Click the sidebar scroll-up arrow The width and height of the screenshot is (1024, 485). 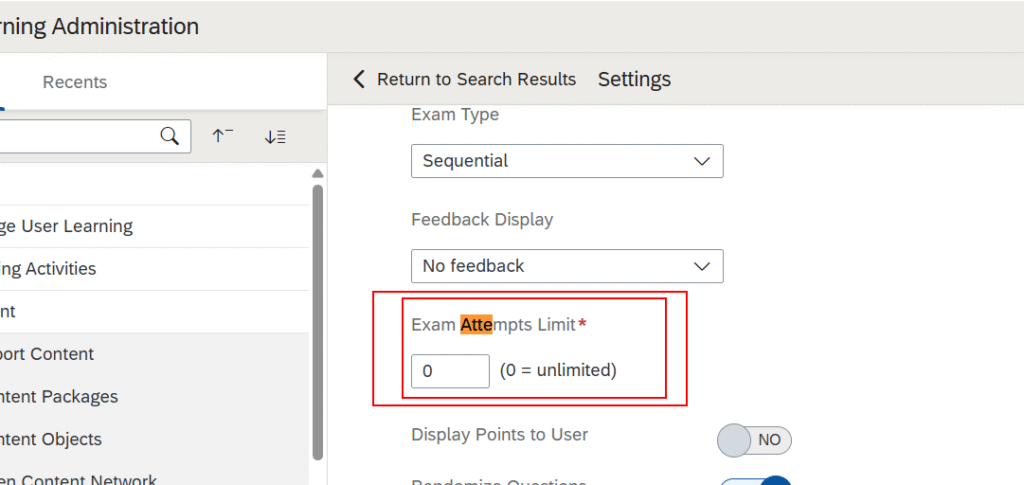coord(318,174)
